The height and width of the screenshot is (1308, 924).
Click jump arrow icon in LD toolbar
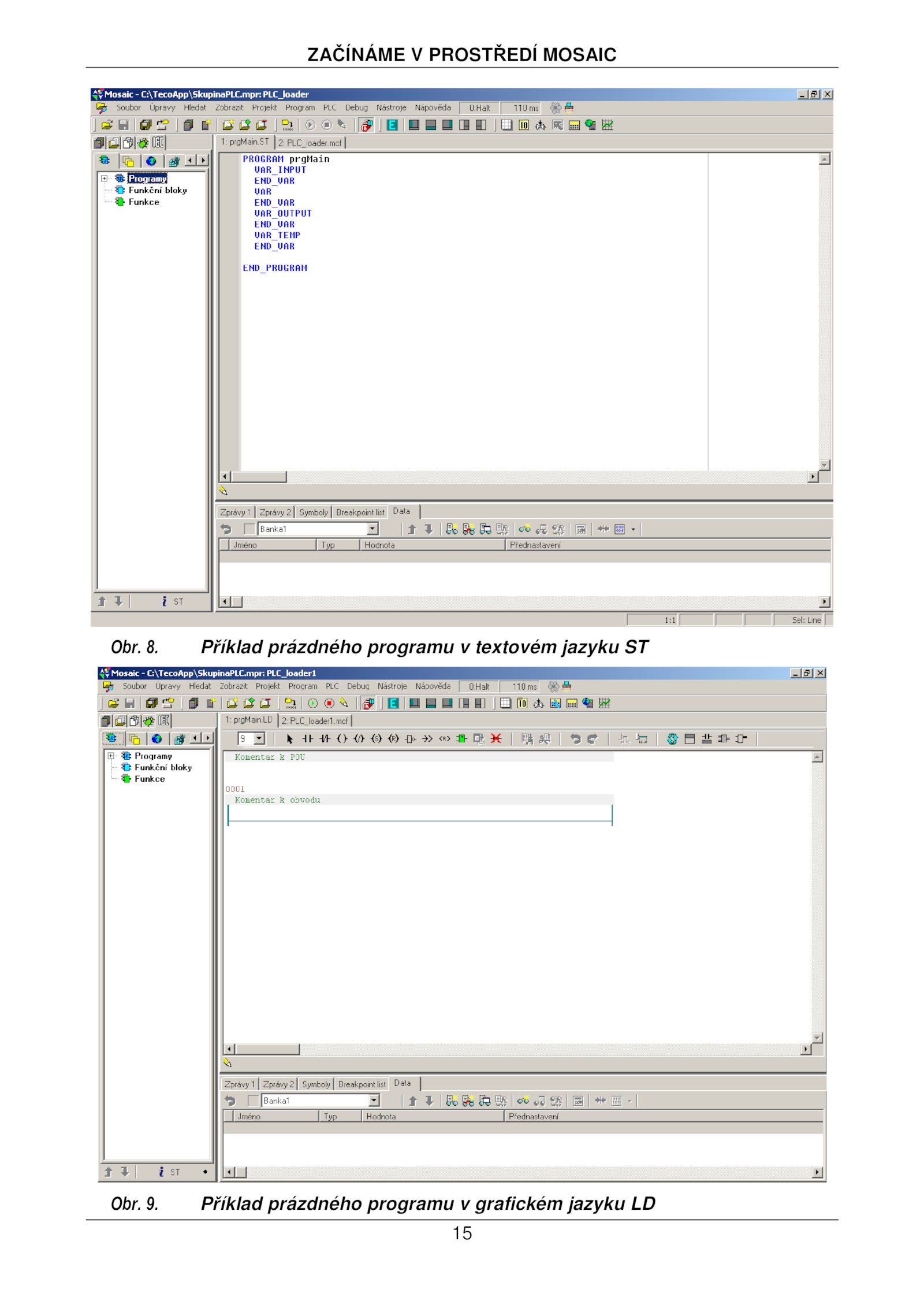(x=427, y=739)
